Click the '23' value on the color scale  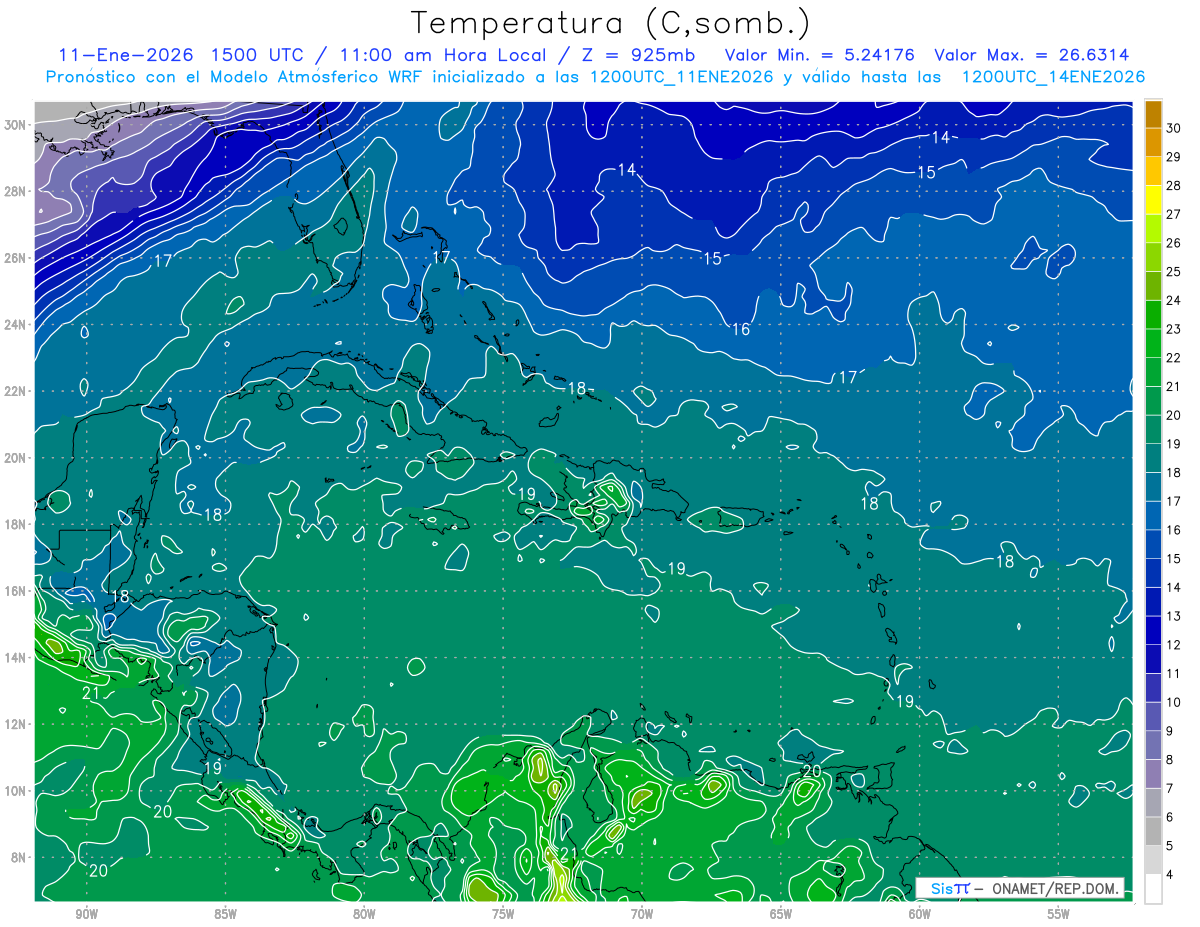pos(1174,329)
